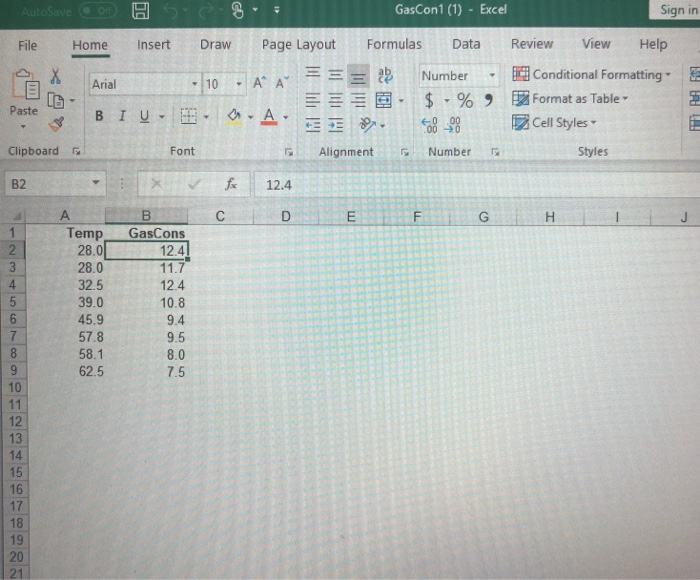This screenshot has width=700, height=580.
Task: Click the Comma Style icon
Action: [x=488, y=100]
